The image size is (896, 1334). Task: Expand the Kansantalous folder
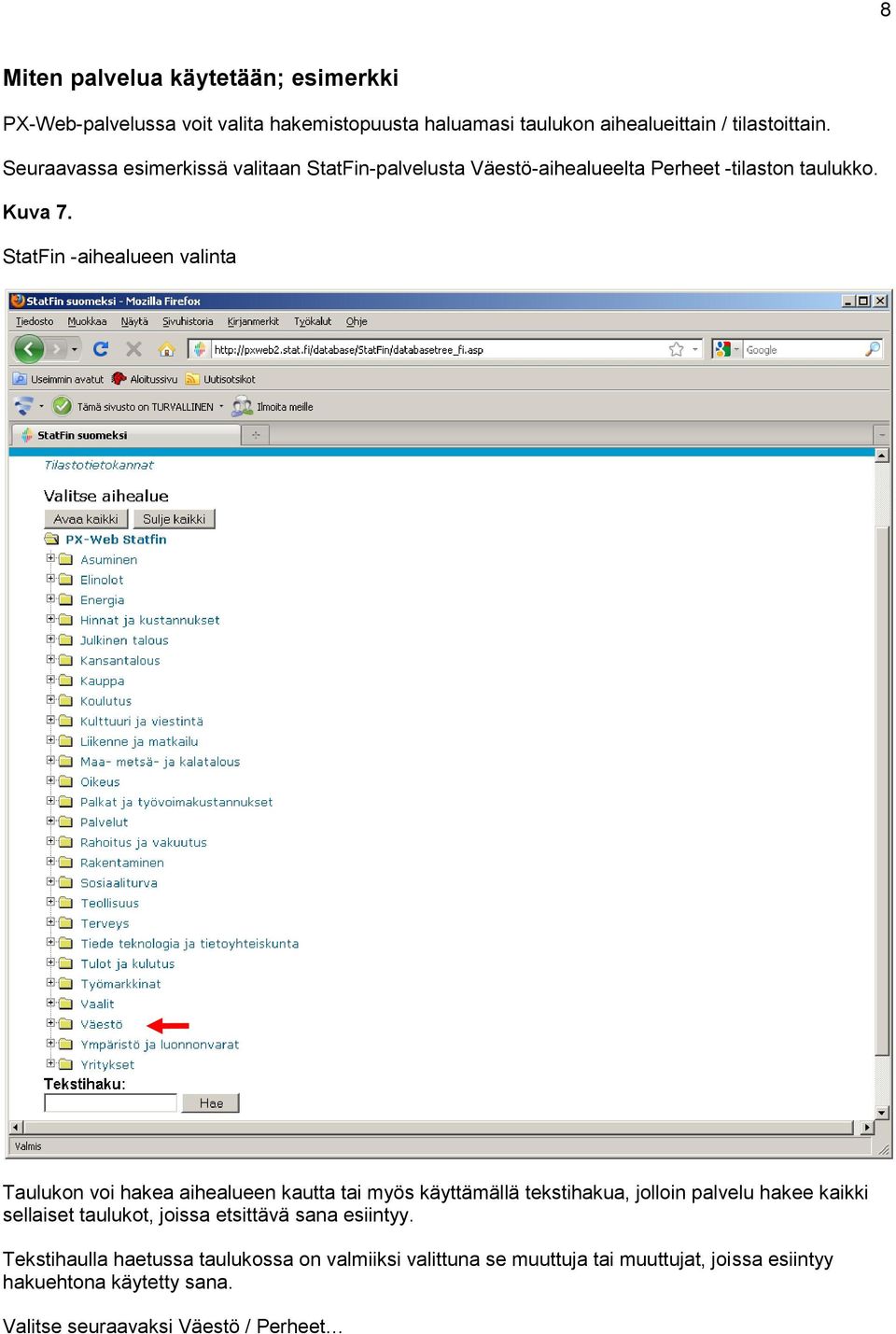pyautogui.click(x=51, y=659)
